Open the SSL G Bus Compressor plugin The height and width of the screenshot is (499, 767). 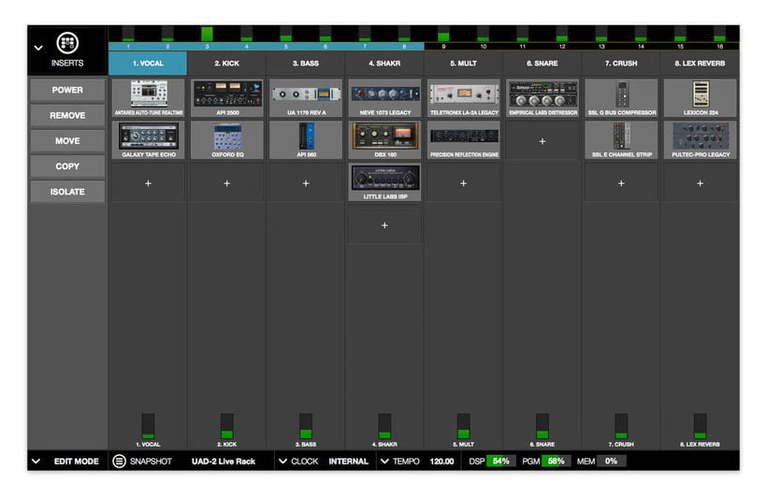621,98
